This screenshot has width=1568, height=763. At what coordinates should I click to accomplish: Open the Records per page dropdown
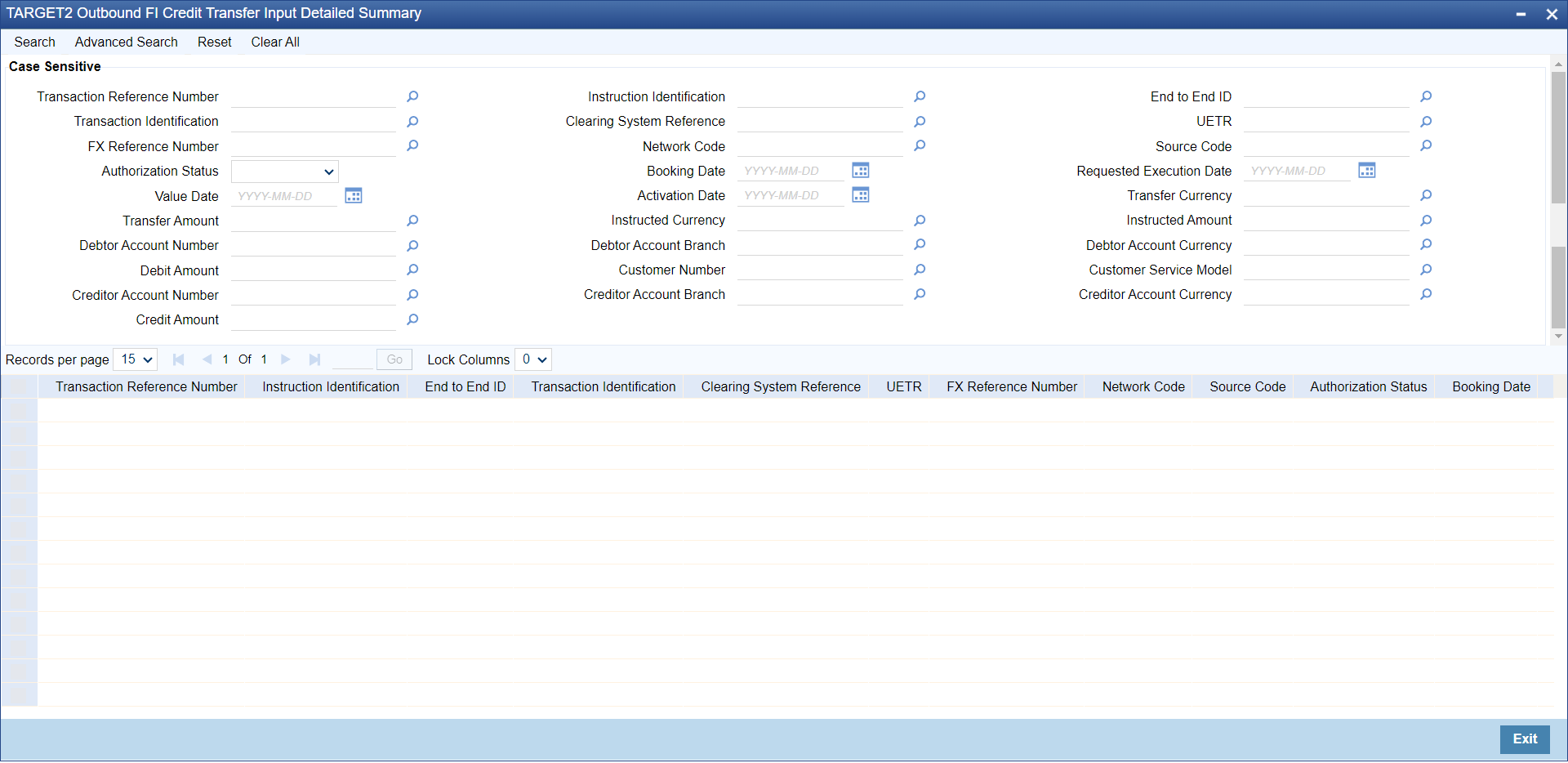point(136,359)
